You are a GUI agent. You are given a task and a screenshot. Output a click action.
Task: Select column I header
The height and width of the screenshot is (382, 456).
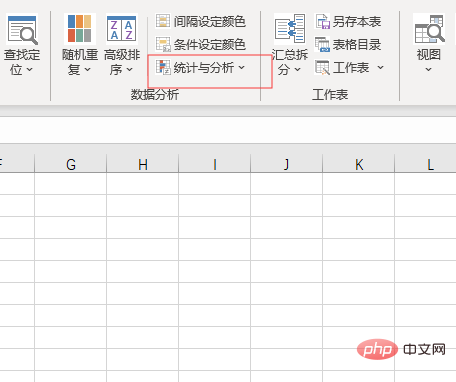pos(215,164)
